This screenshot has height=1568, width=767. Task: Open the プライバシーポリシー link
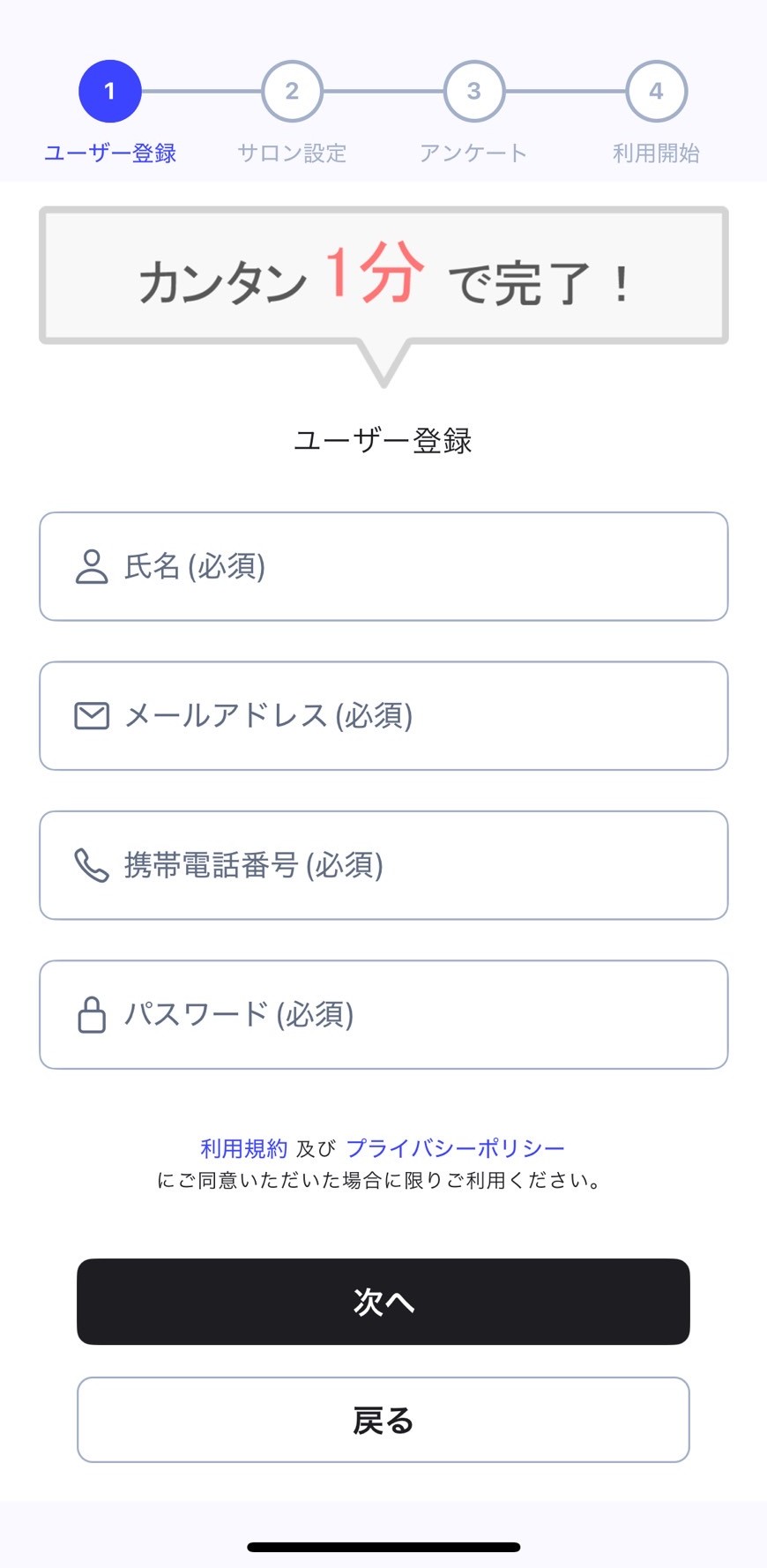click(x=455, y=1148)
